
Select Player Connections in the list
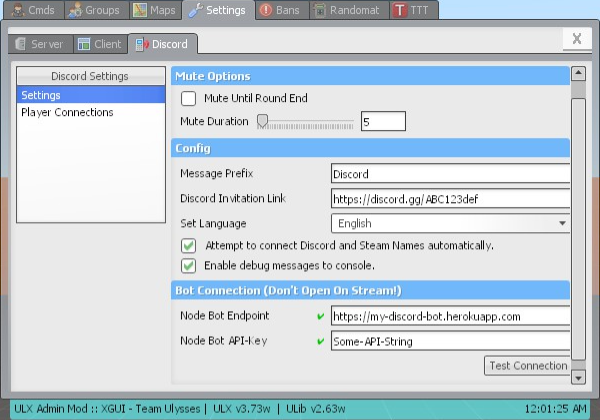[x=91, y=112]
